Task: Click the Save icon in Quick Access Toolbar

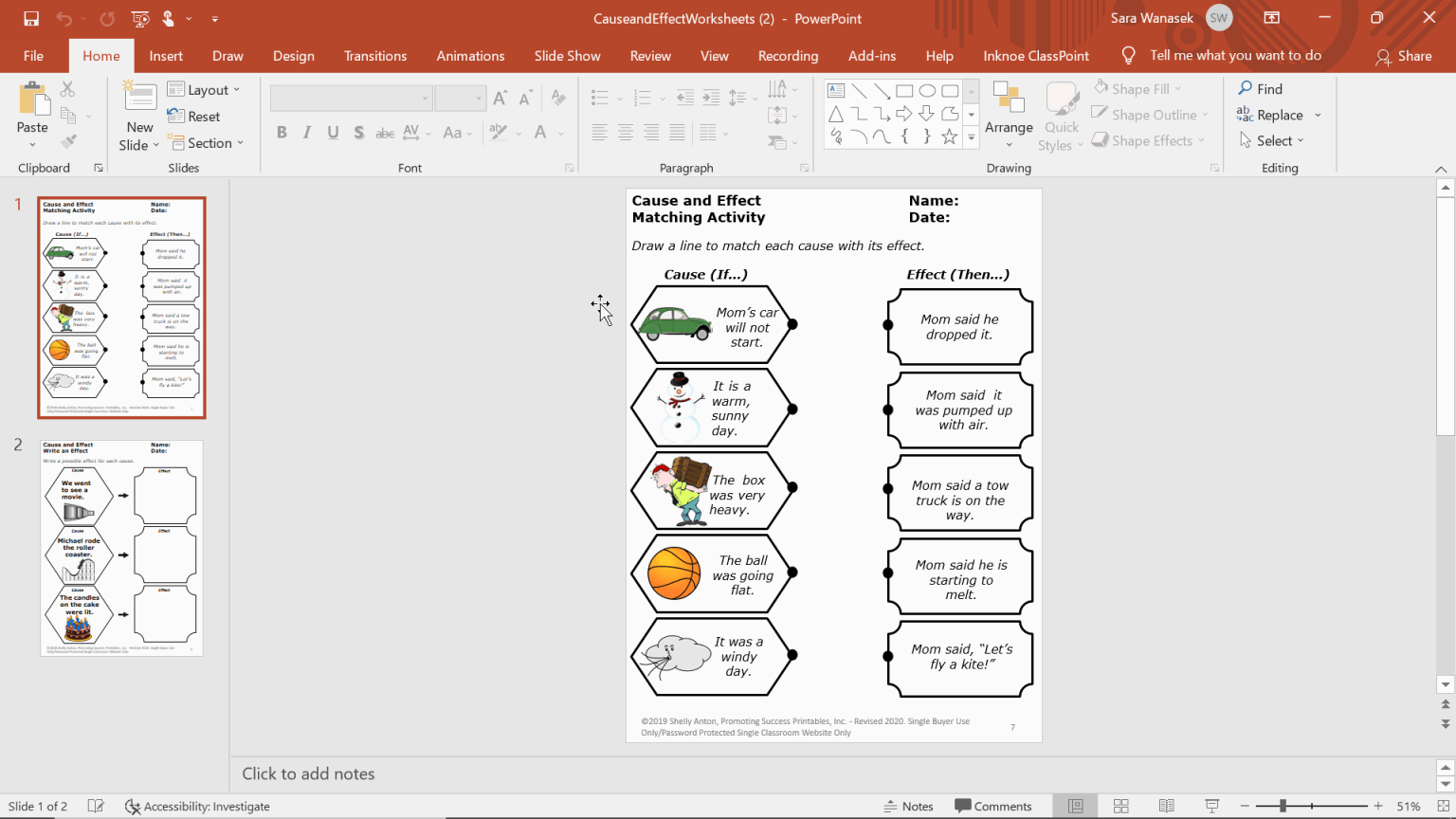Action: point(31,17)
